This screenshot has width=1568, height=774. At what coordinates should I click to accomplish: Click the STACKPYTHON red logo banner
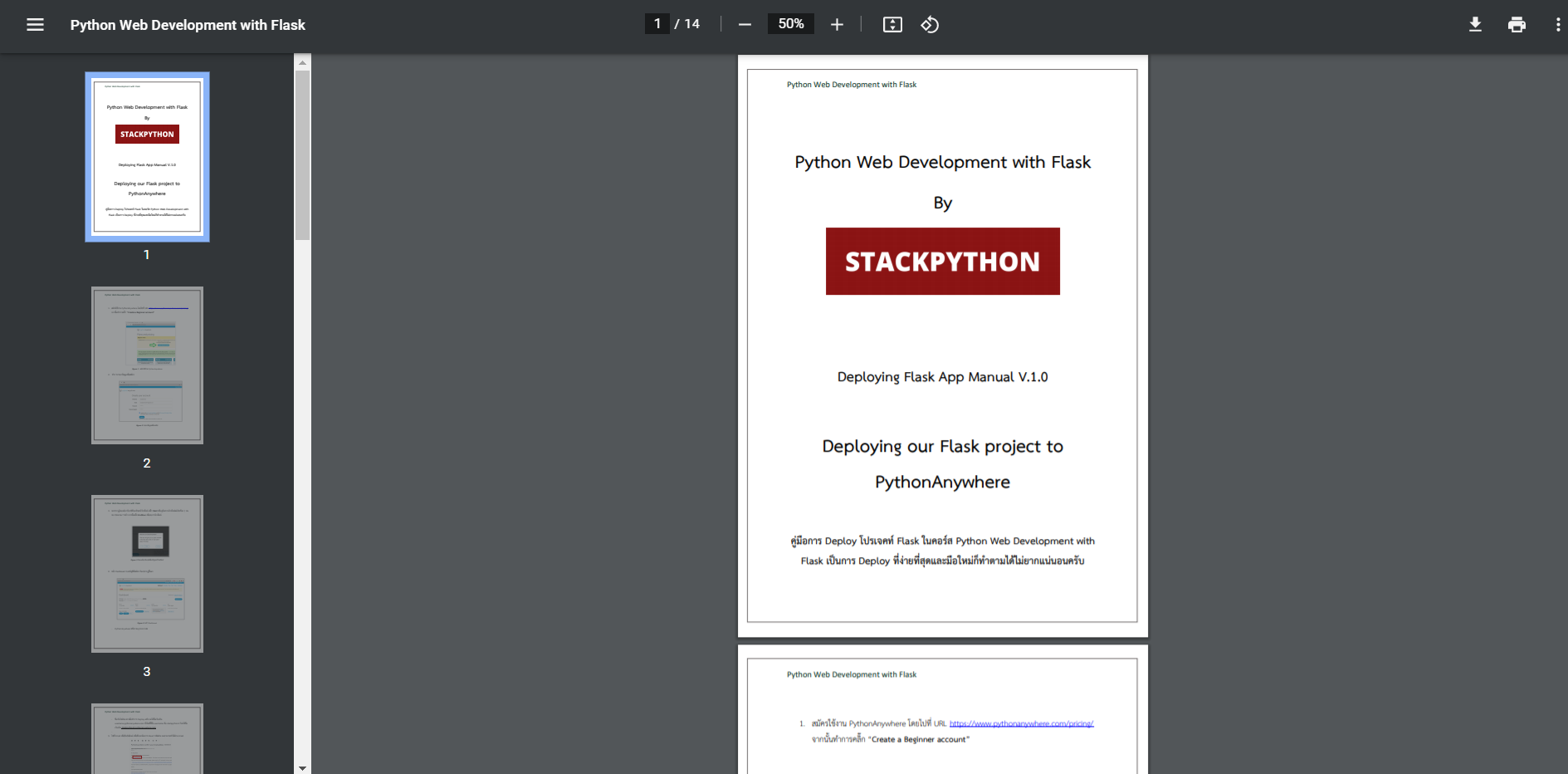943,261
